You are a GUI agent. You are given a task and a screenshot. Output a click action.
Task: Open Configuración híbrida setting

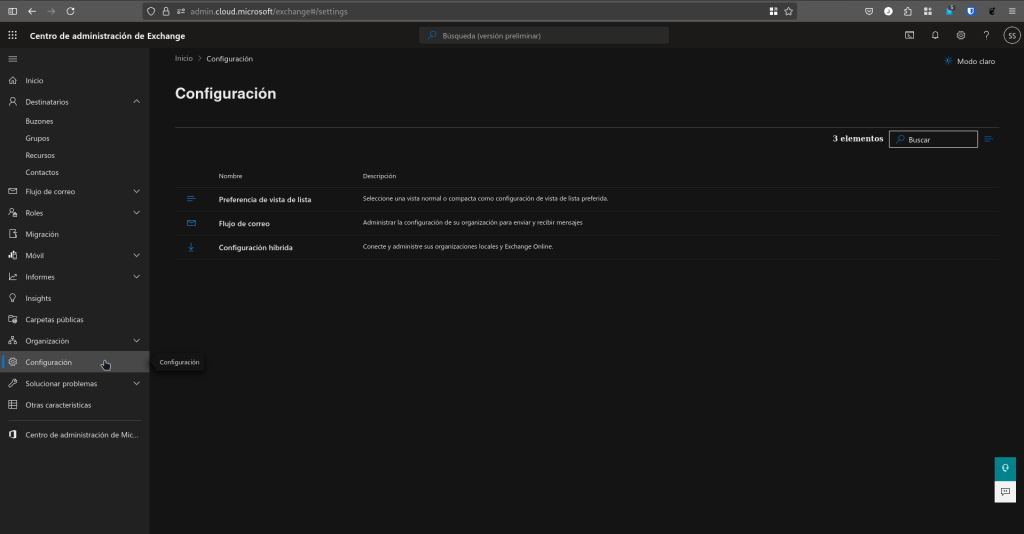pos(255,247)
